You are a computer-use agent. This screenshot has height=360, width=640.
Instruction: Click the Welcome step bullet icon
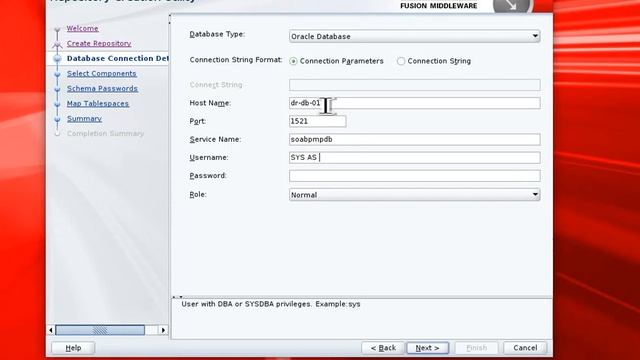(x=57, y=29)
